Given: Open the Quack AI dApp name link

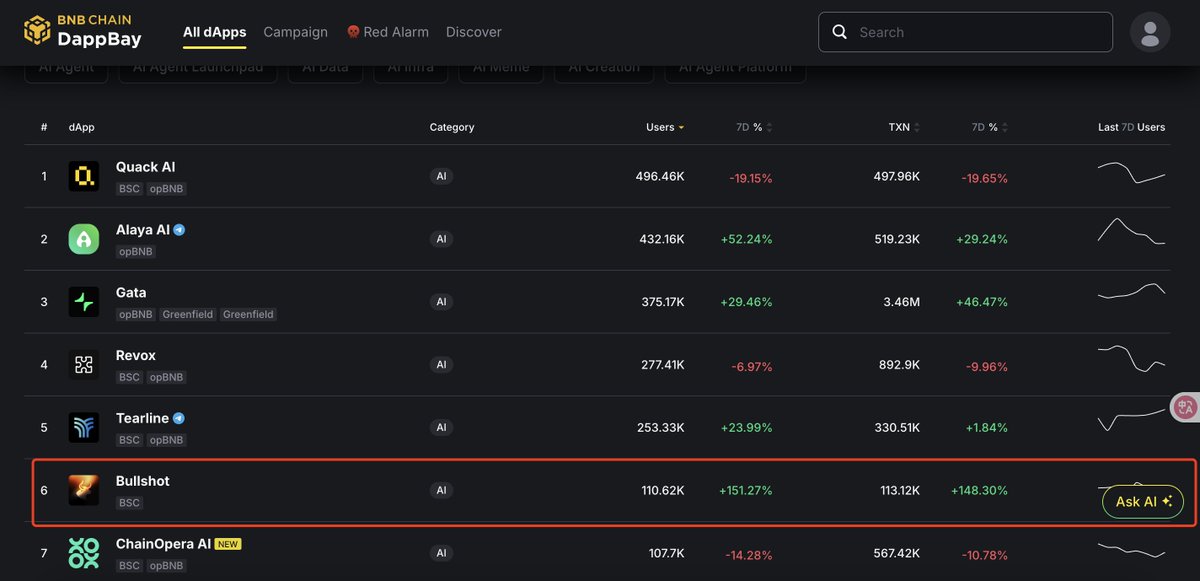Looking at the screenshot, I should 145,167.
